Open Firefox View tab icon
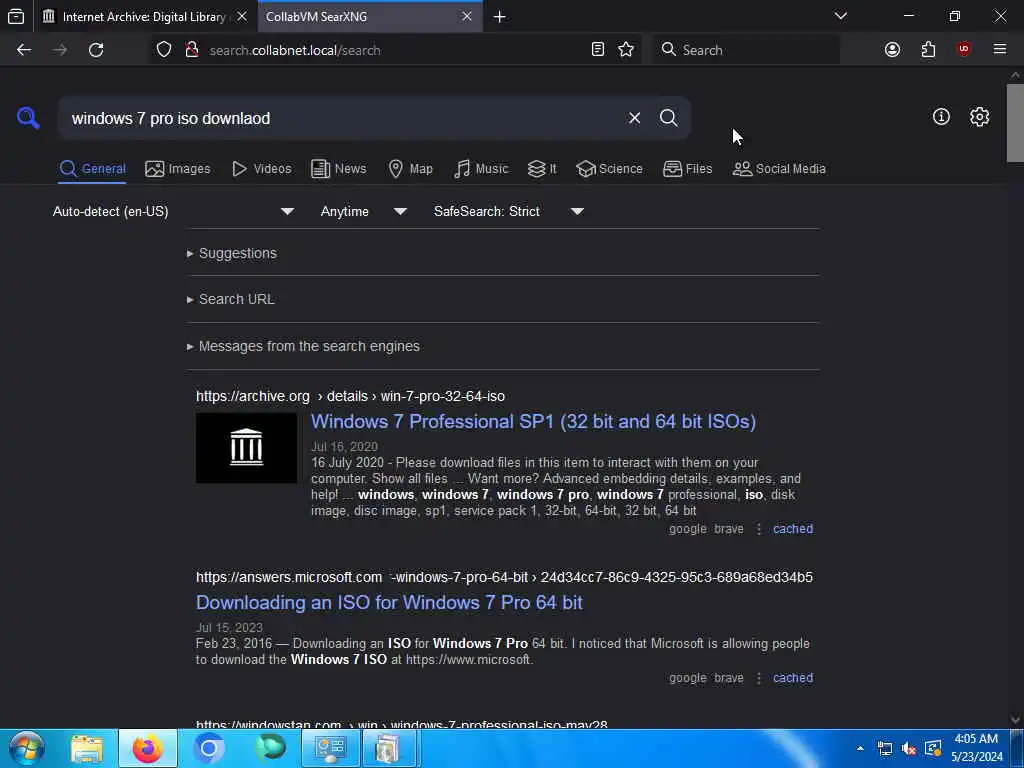This screenshot has height=768, width=1024. [16, 17]
